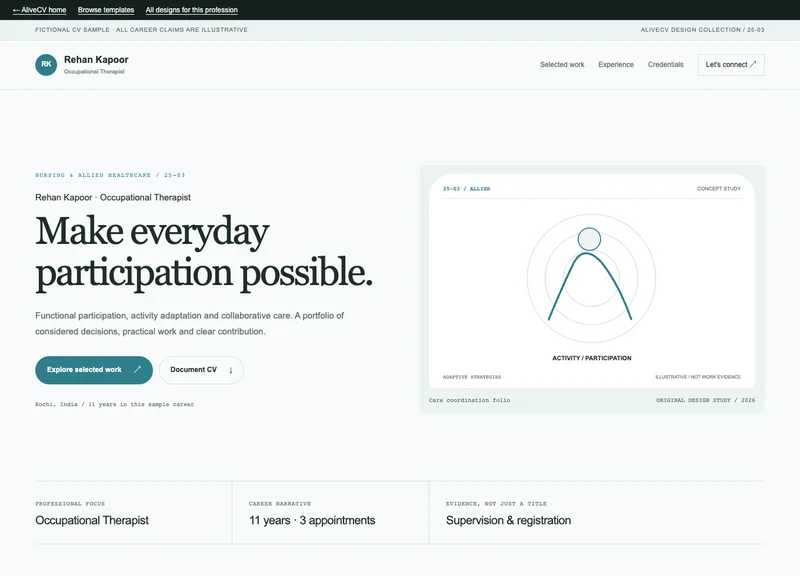The image size is (800, 576).
Task: Click 'ORIGINAL DESIGN STUDY / 2026' caption
Action: (705, 400)
